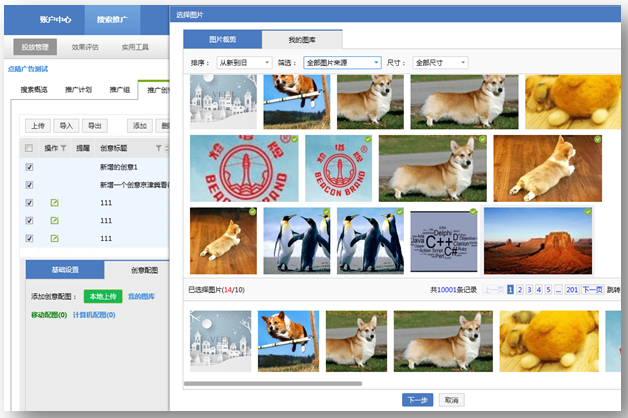Open the 从新到旧 sort order dropdown
The width and height of the screenshot is (628, 418).
tap(244, 62)
